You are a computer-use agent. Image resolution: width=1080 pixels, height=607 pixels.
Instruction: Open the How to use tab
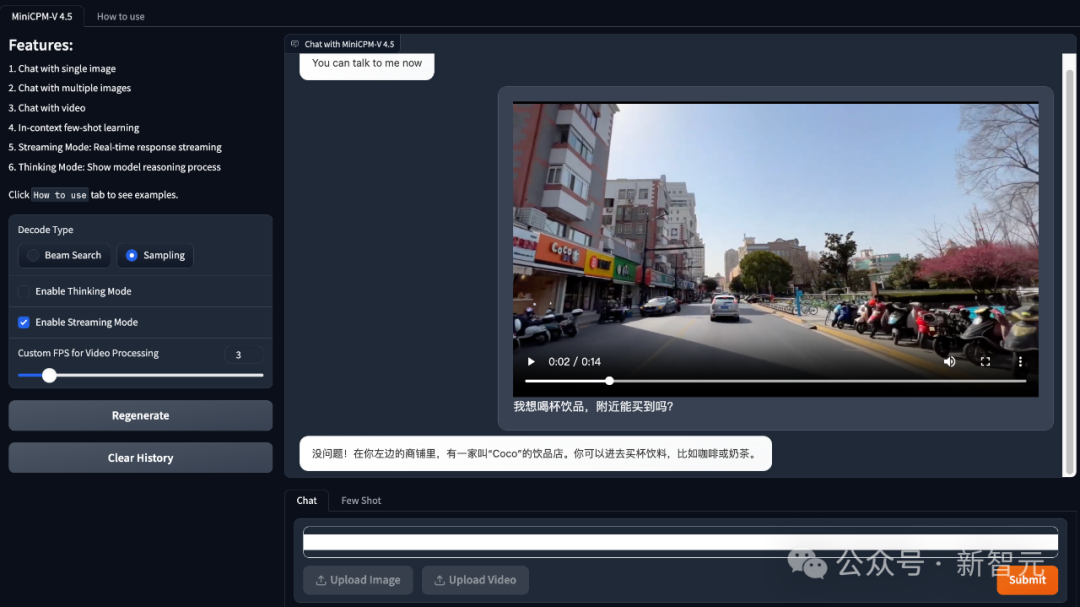point(121,16)
